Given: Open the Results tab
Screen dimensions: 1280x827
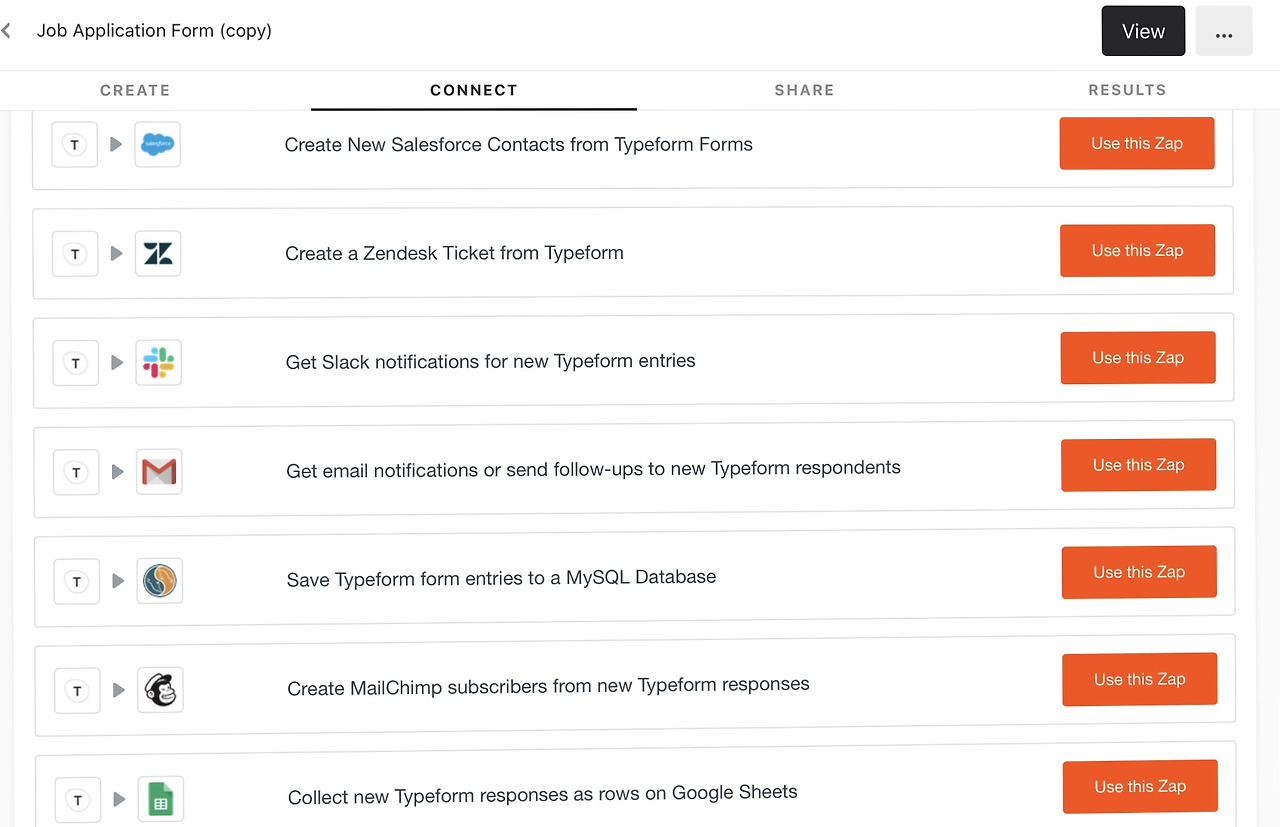Looking at the screenshot, I should pyautogui.click(x=1127, y=90).
